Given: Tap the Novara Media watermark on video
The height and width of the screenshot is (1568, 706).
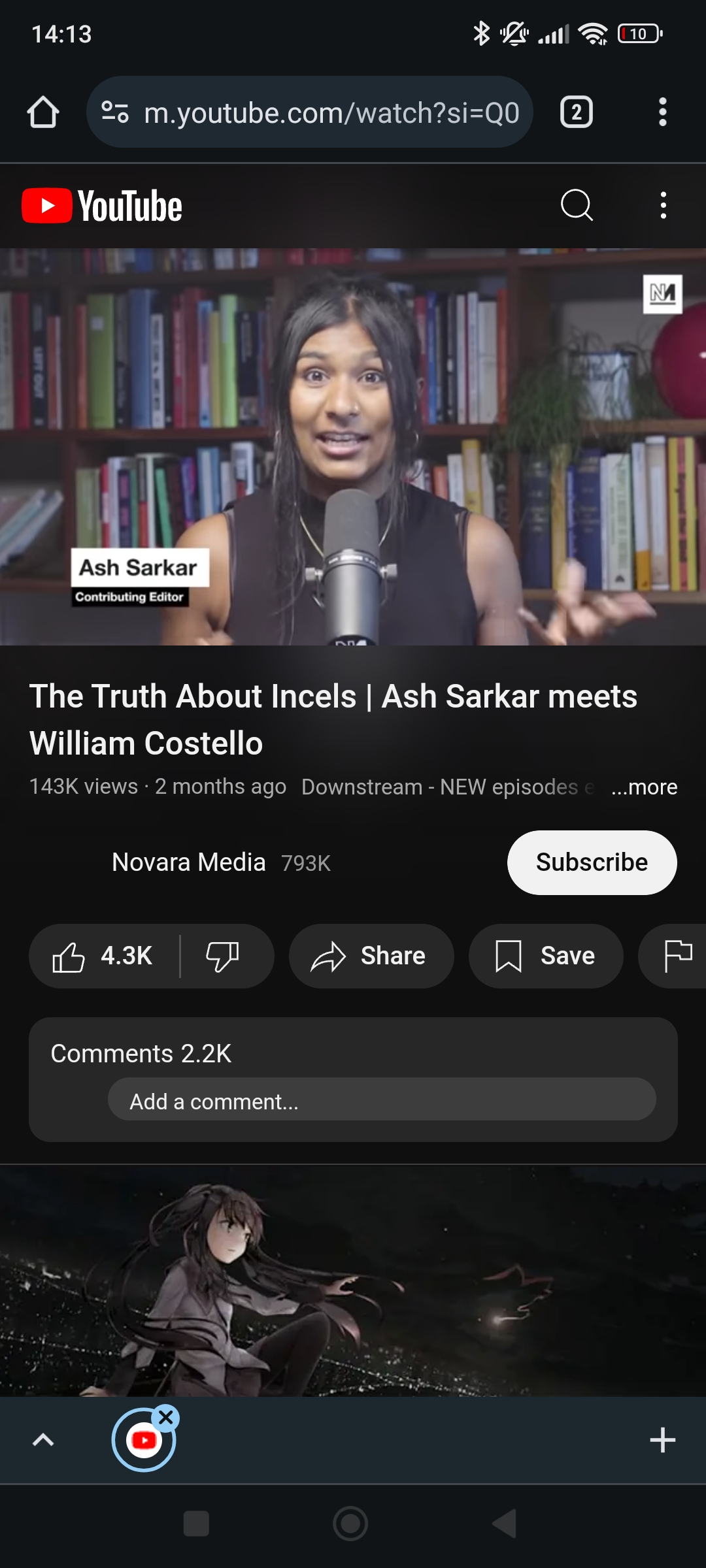Looking at the screenshot, I should pyautogui.click(x=663, y=294).
